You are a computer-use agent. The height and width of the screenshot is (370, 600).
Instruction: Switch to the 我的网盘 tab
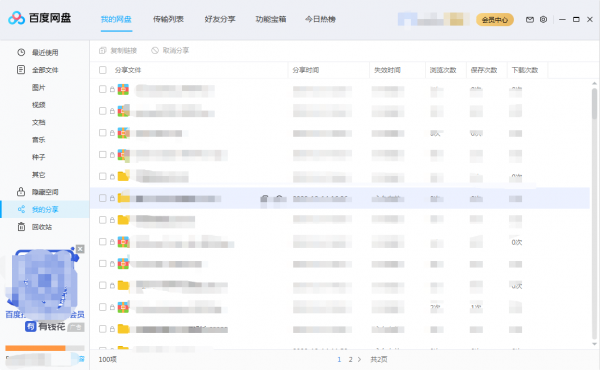pyautogui.click(x=116, y=19)
